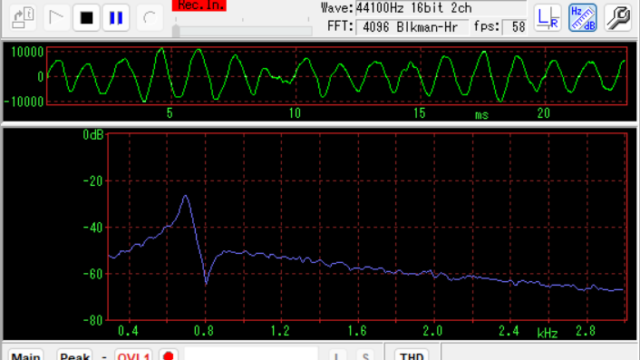Click the fps value field showing 58

(x=514, y=27)
